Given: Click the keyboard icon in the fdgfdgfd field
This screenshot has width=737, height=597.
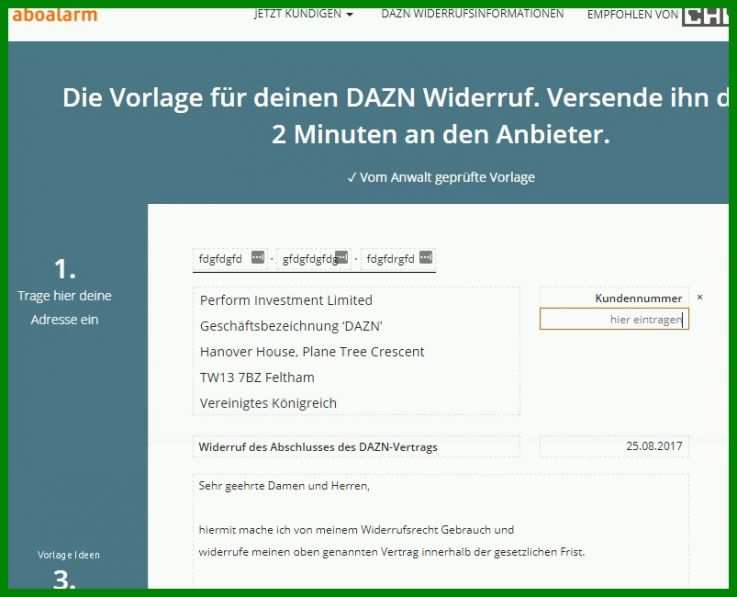Looking at the screenshot, I should (258, 257).
